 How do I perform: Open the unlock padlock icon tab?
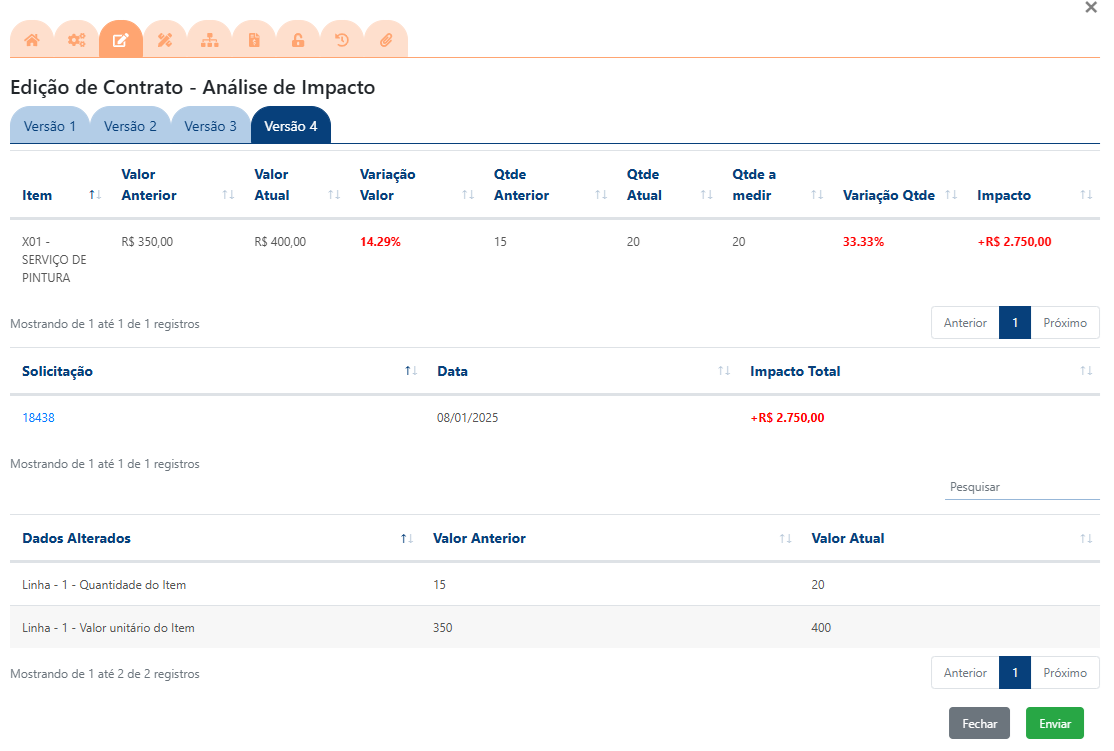pos(298,40)
